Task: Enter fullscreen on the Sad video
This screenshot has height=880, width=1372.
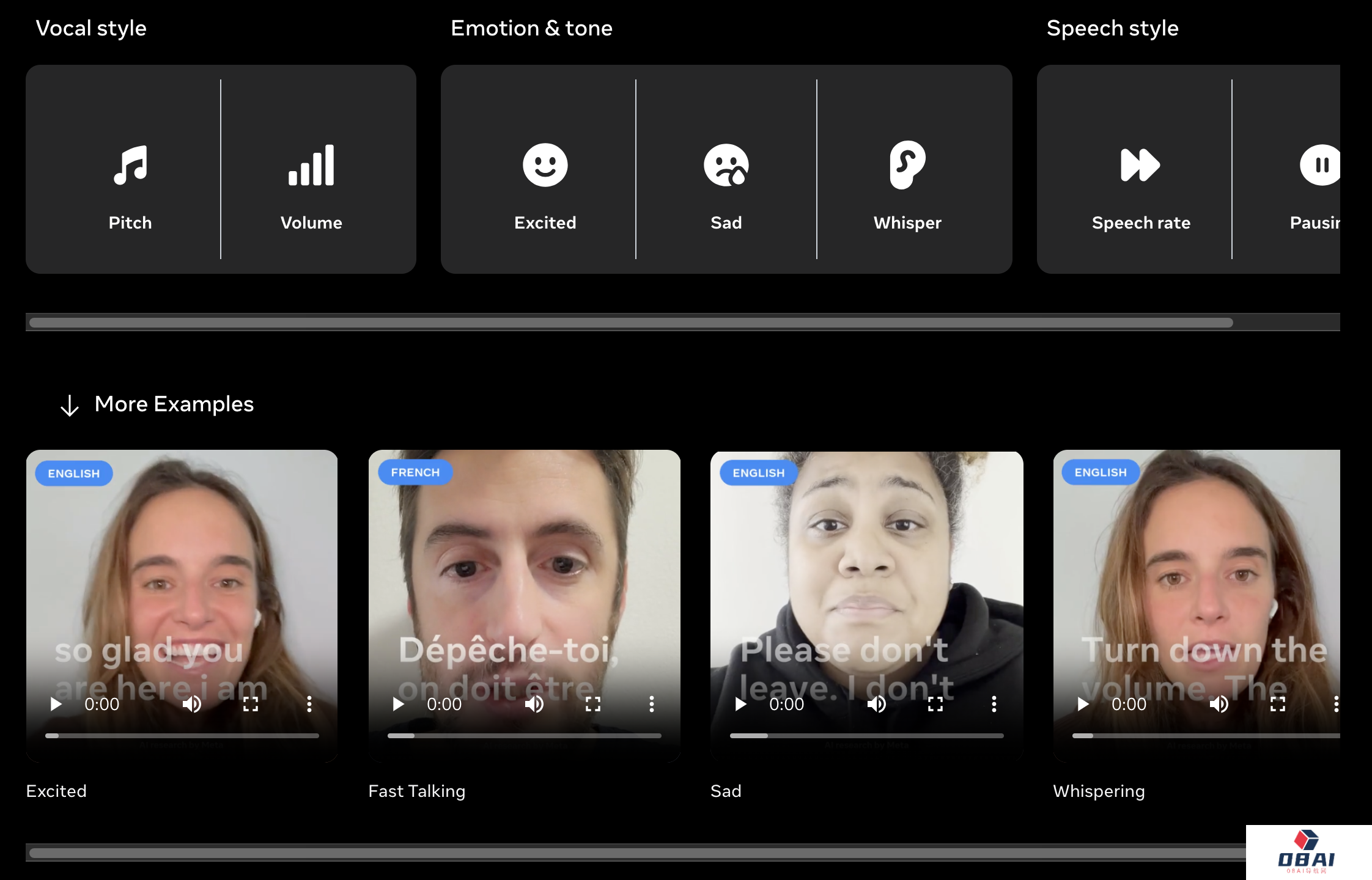Action: click(935, 705)
